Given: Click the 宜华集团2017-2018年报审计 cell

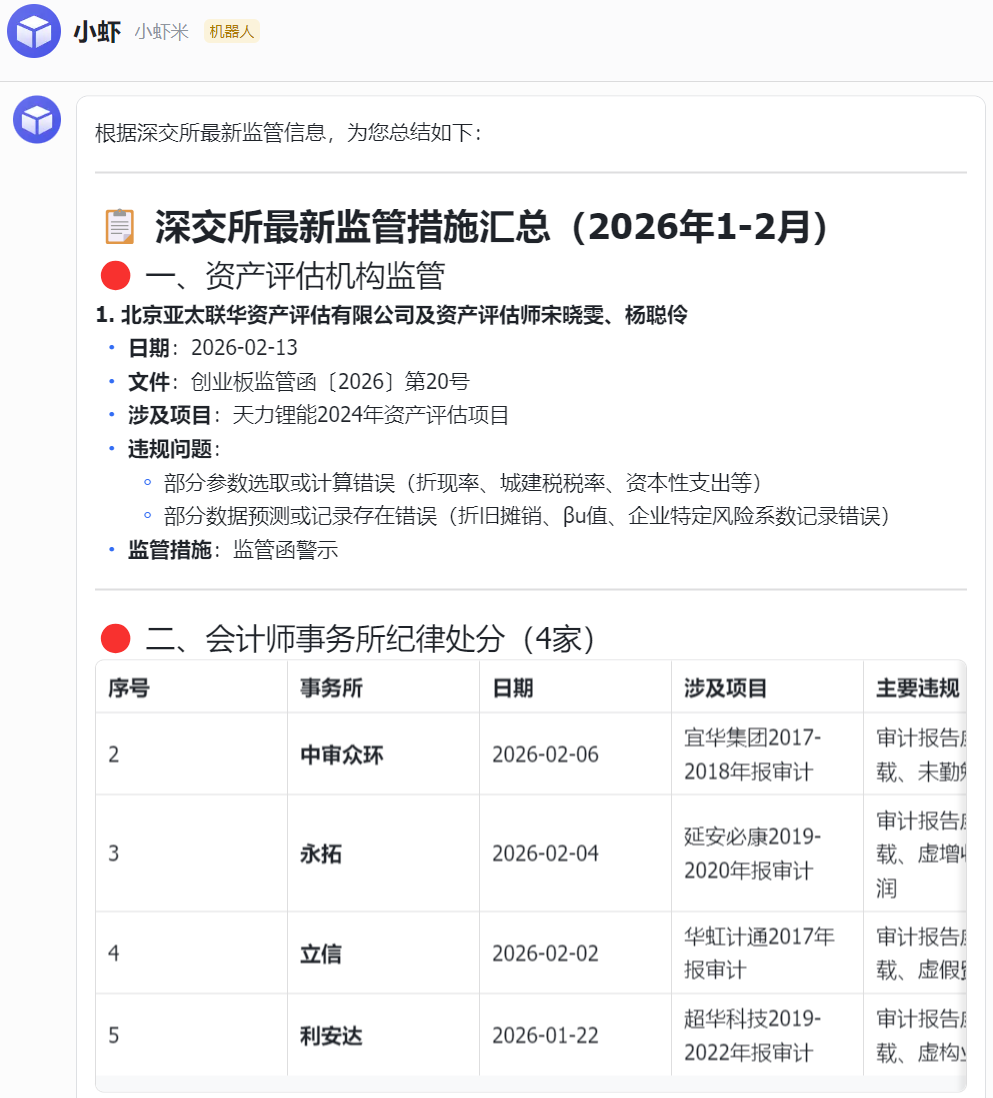Looking at the screenshot, I should pyautogui.click(x=767, y=754).
